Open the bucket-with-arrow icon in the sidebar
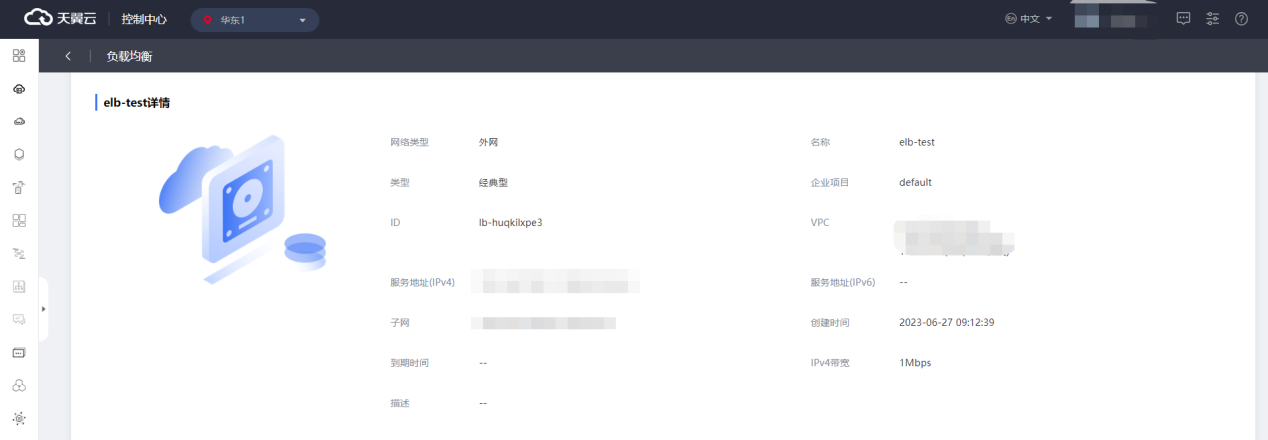1268x440 pixels. [x=19, y=187]
